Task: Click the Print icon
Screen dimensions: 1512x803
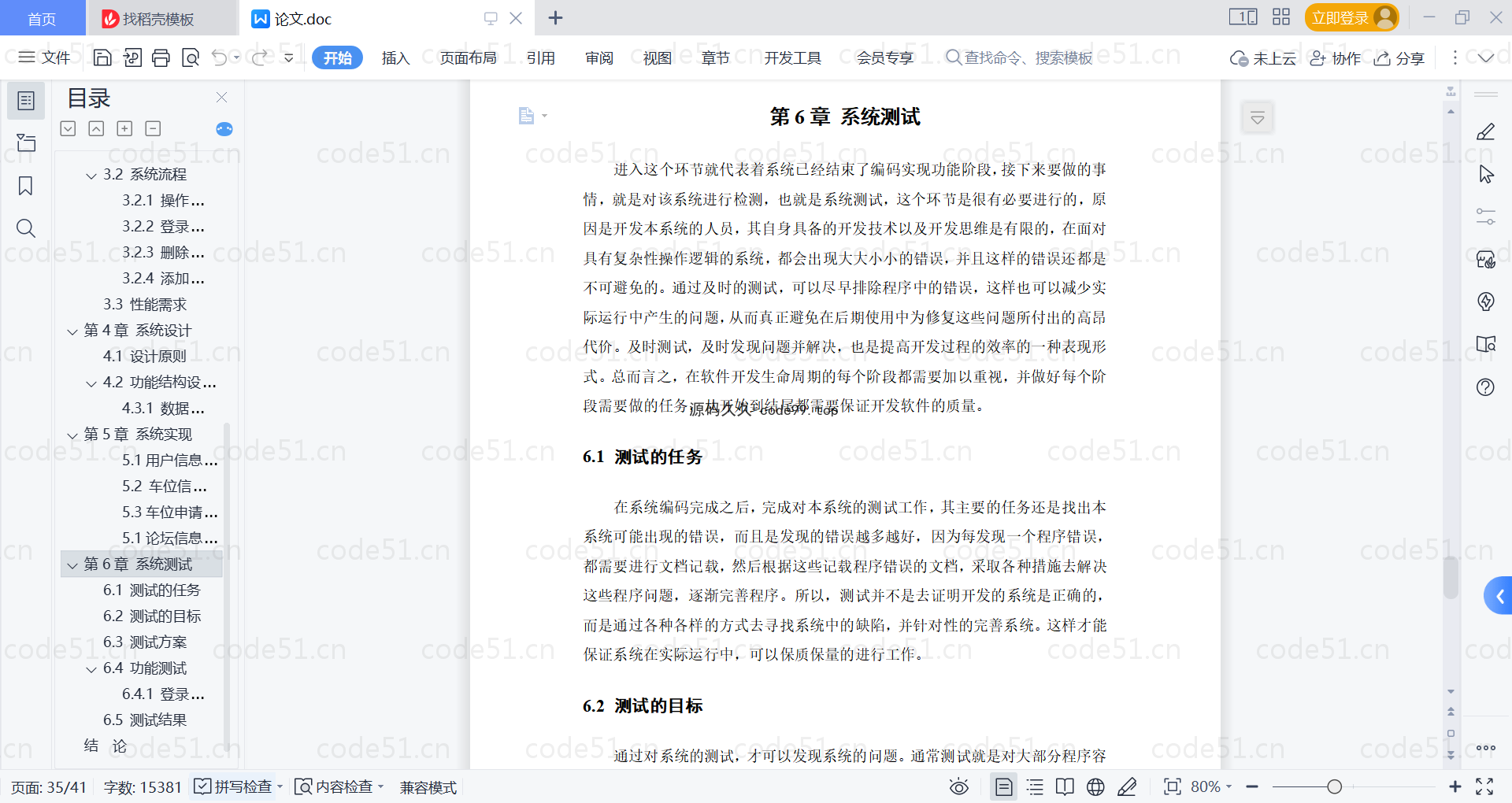Action: click(x=161, y=57)
